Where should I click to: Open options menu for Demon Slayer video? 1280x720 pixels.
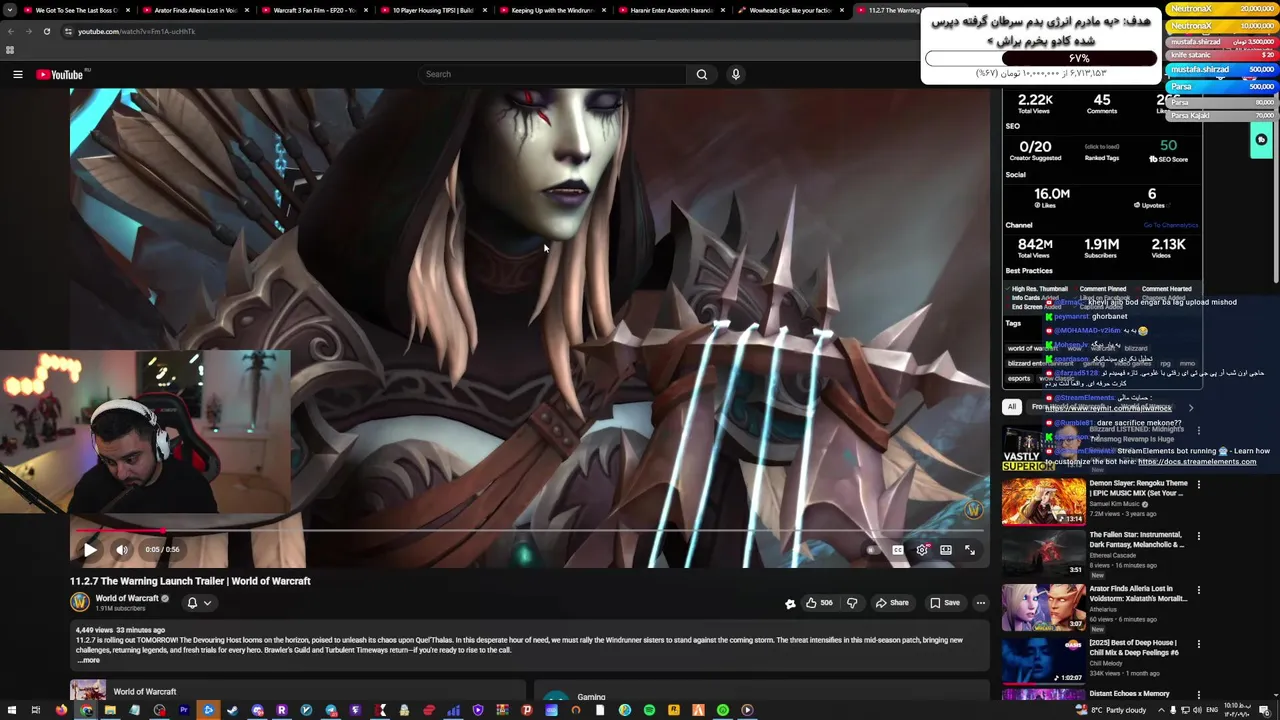(x=1199, y=485)
